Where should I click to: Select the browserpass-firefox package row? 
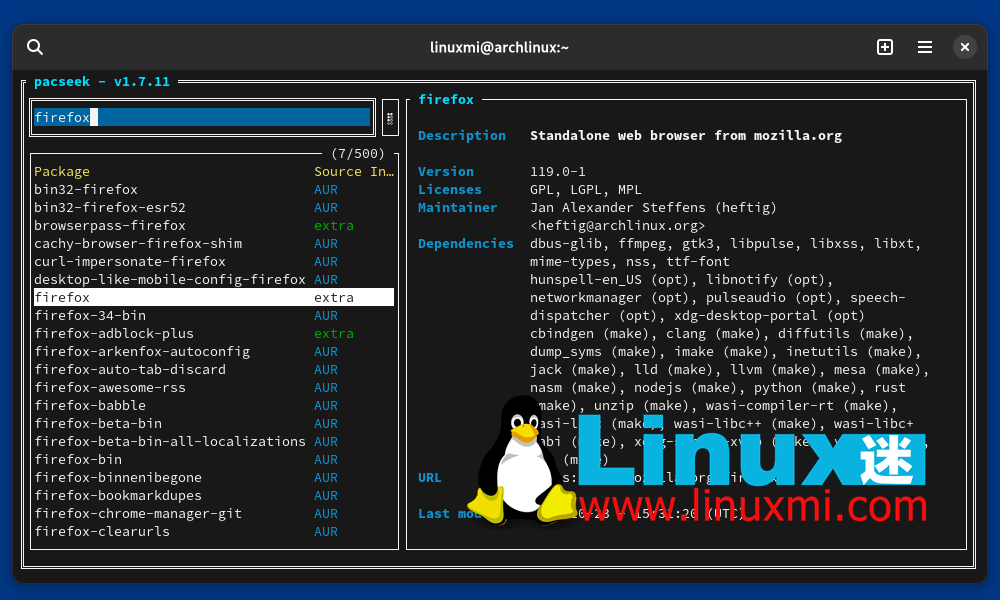pos(214,226)
